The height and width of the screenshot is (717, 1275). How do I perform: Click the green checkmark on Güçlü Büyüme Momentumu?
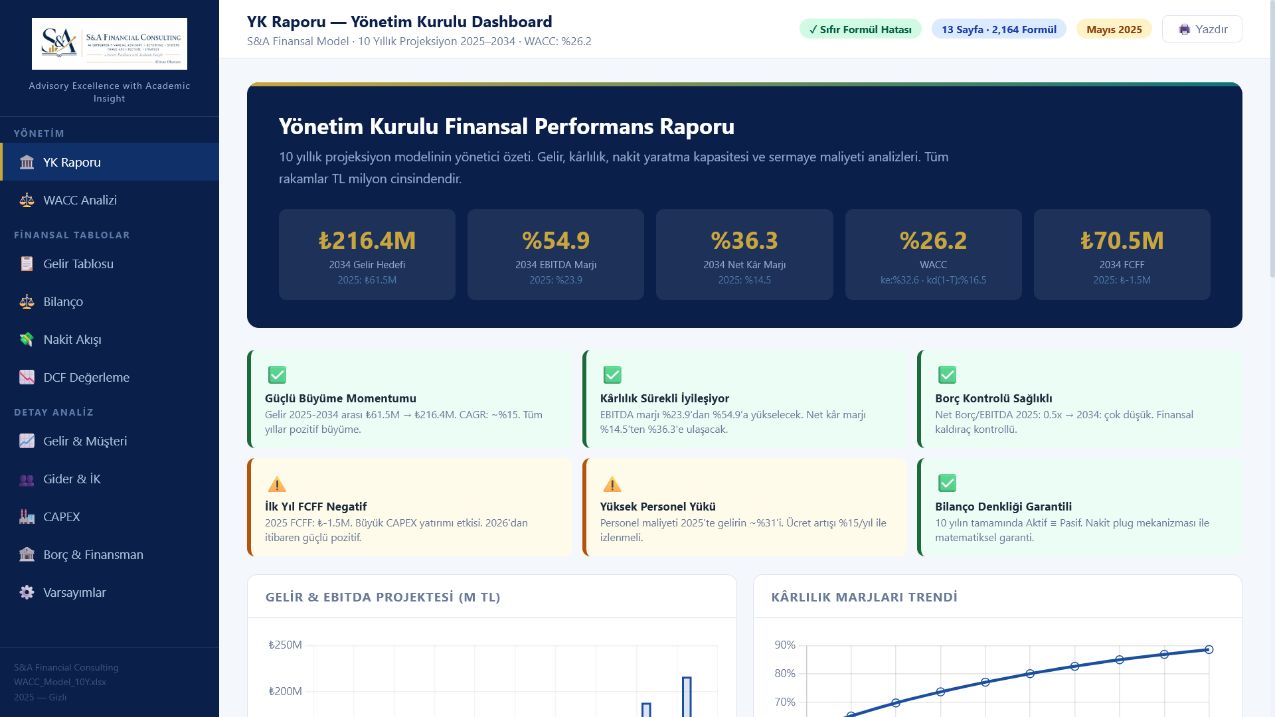pos(277,375)
